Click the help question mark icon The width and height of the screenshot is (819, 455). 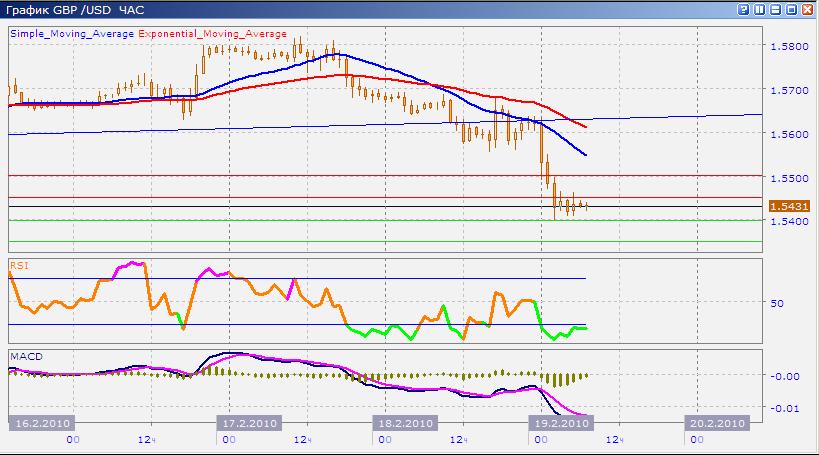pyautogui.click(x=744, y=9)
